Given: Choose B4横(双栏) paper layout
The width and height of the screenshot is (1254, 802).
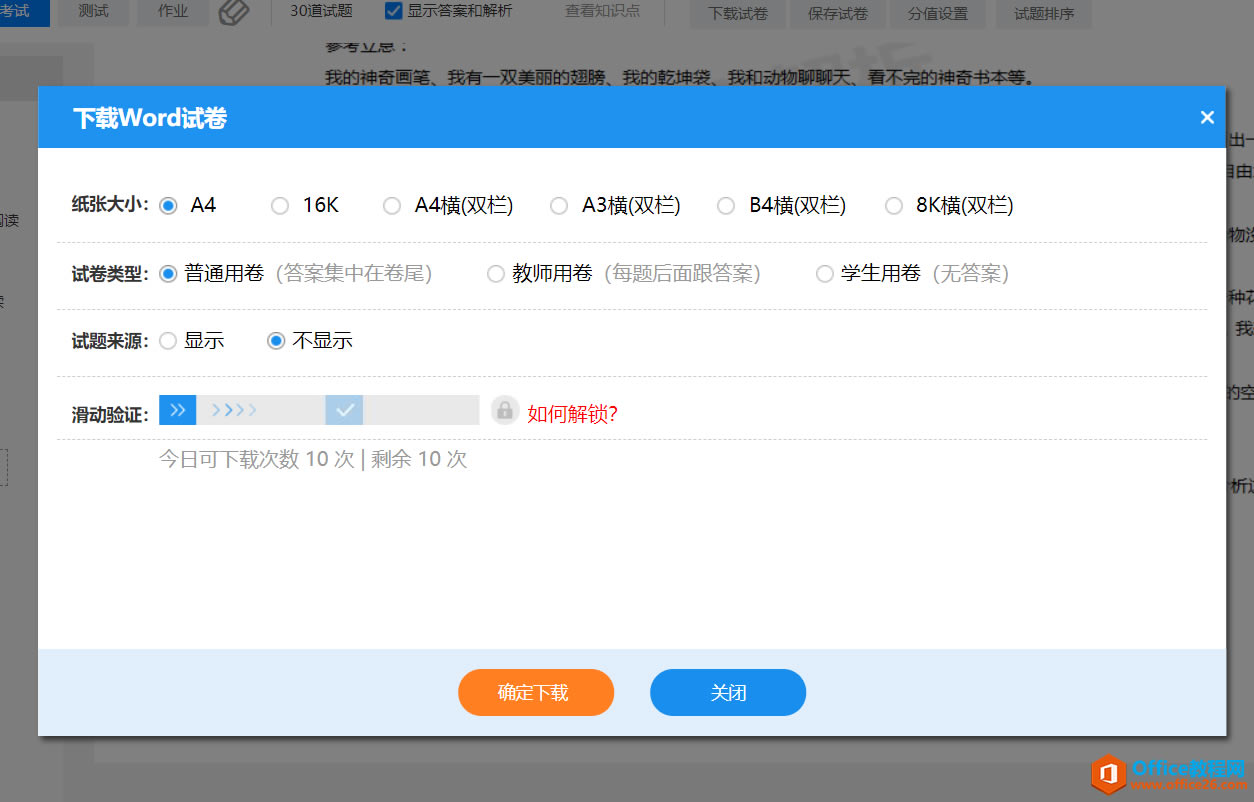Looking at the screenshot, I should tap(726, 206).
